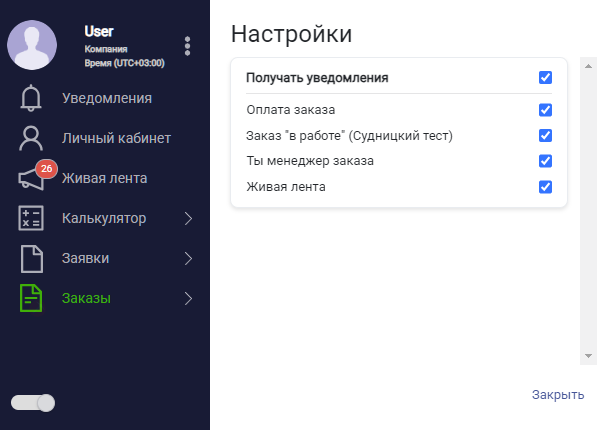Click the blank document Заявки icon
Image resolution: width=608 pixels, height=430 pixels.
31,259
